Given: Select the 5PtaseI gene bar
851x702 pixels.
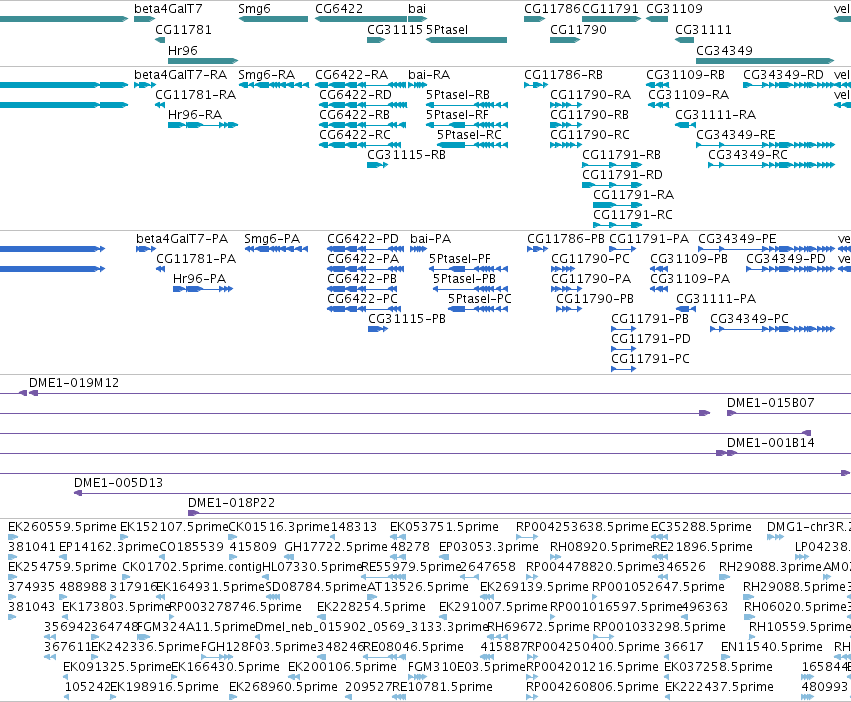Looking at the screenshot, I should [466, 40].
